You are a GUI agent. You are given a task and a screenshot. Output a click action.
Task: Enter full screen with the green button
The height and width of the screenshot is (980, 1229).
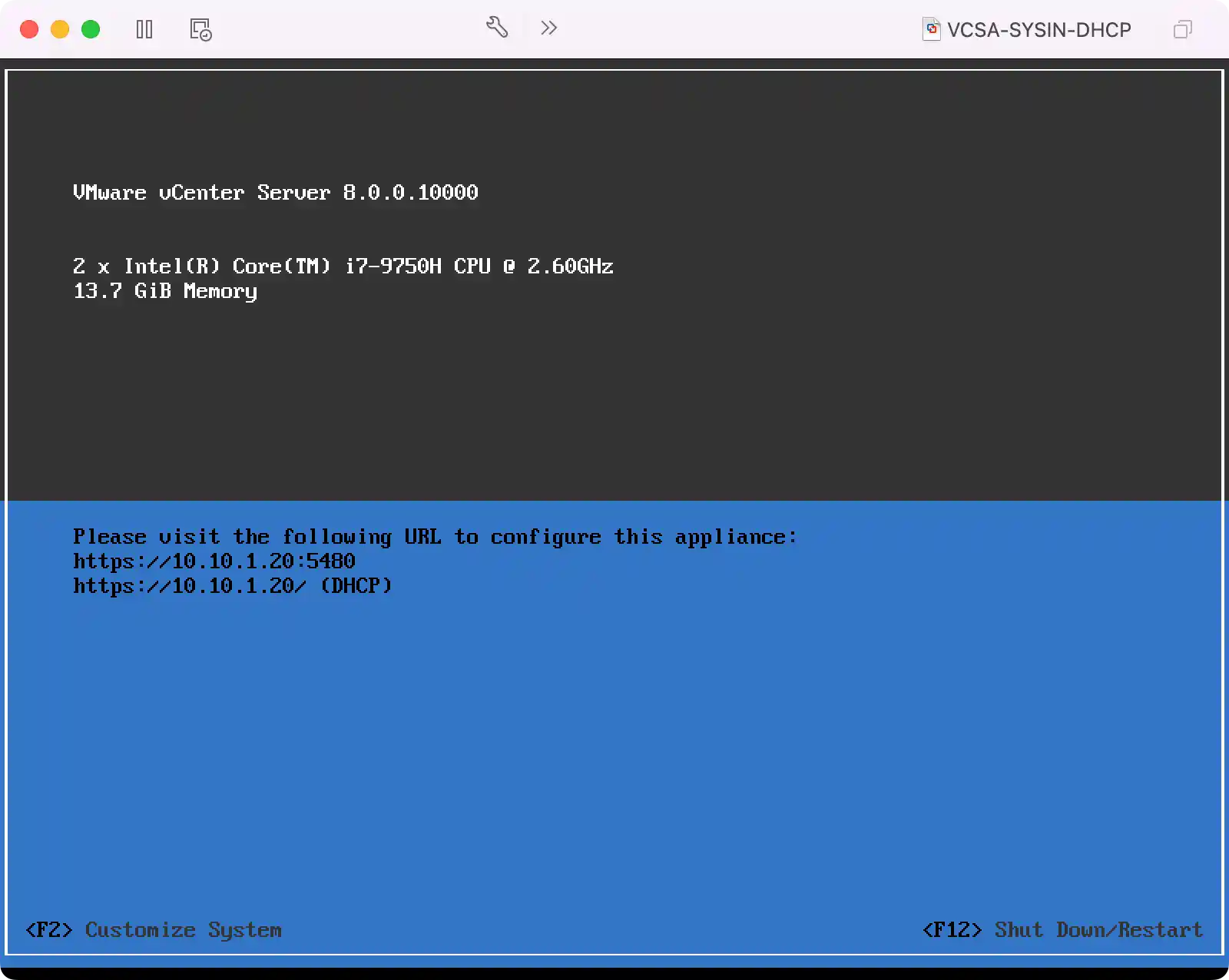pos(91,28)
